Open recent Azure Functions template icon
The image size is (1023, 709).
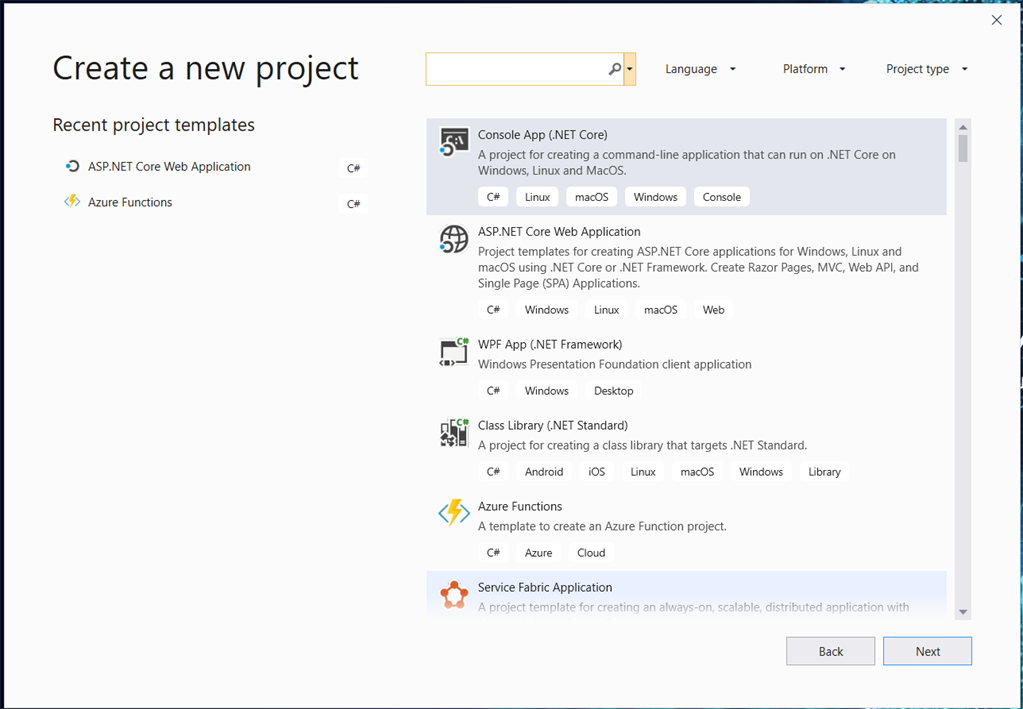click(x=72, y=202)
